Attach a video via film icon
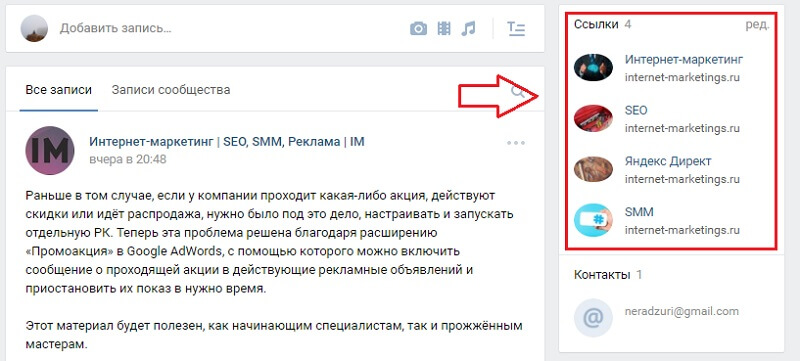The width and height of the screenshot is (800, 361). point(444,29)
